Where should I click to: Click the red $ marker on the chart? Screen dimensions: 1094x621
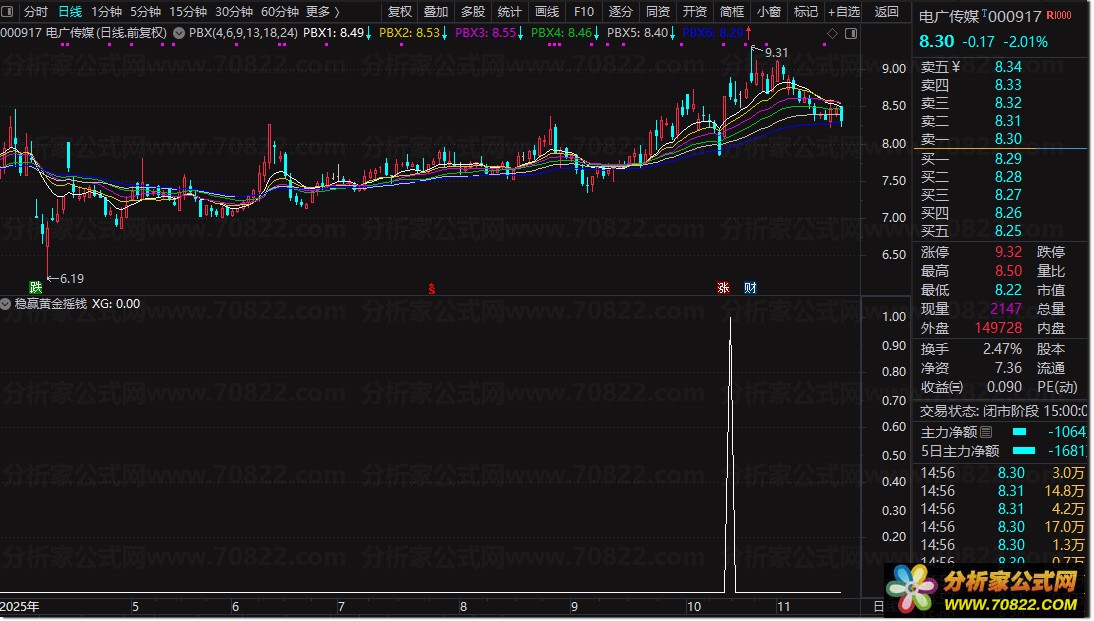click(x=432, y=288)
